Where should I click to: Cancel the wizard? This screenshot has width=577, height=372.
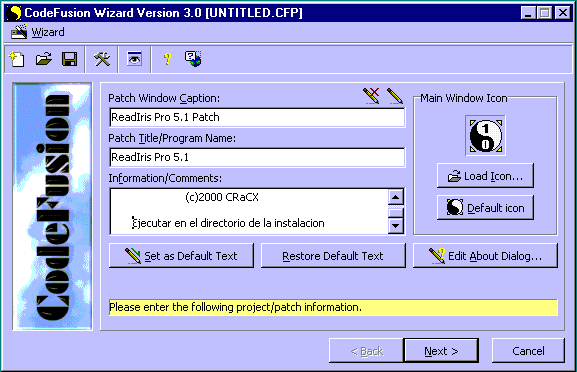click(528, 351)
